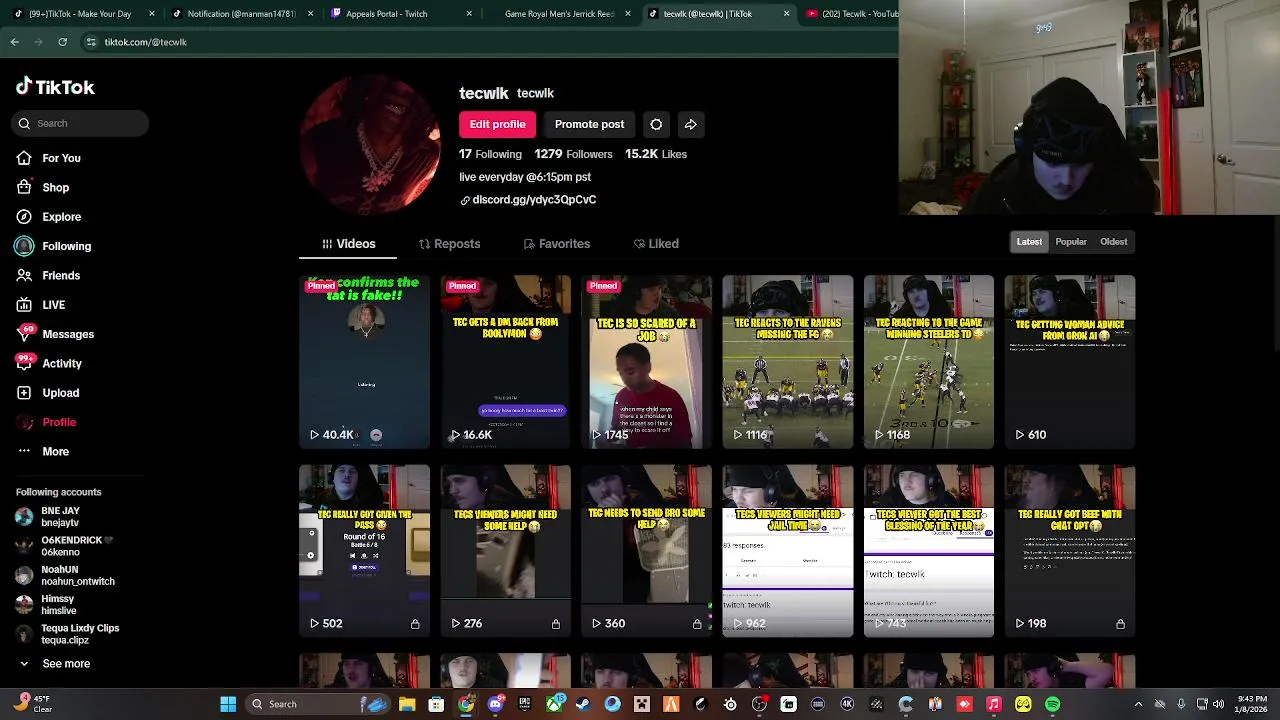
Task: Click the share profile arrow icon
Action: coord(690,124)
